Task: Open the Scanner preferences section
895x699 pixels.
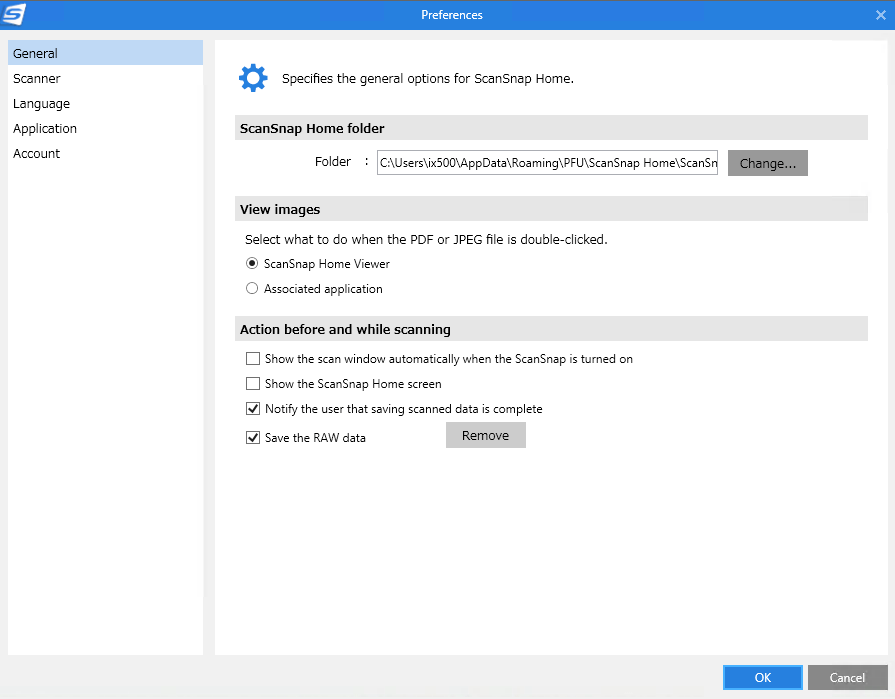Action: tap(37, 79)
